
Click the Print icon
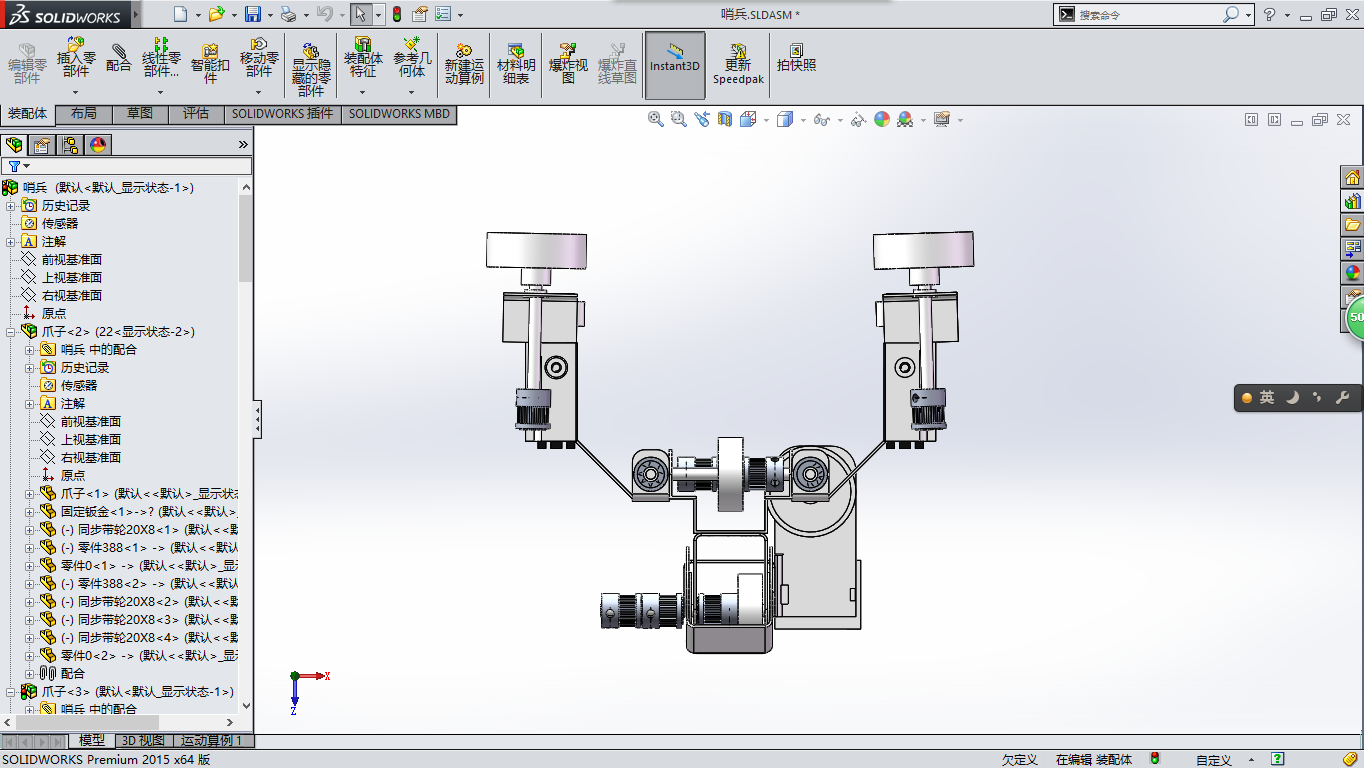(288, 14)
